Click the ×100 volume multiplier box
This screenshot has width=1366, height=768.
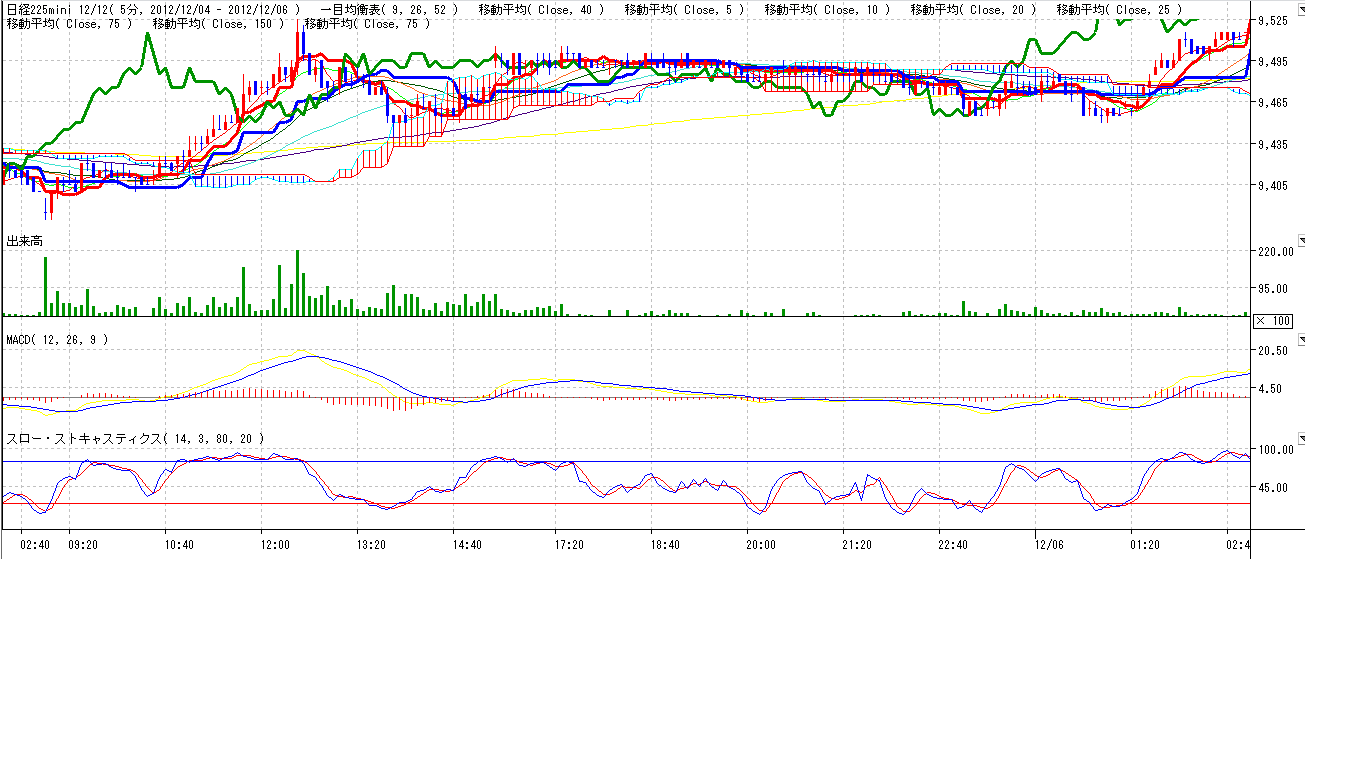(1273, 320)
